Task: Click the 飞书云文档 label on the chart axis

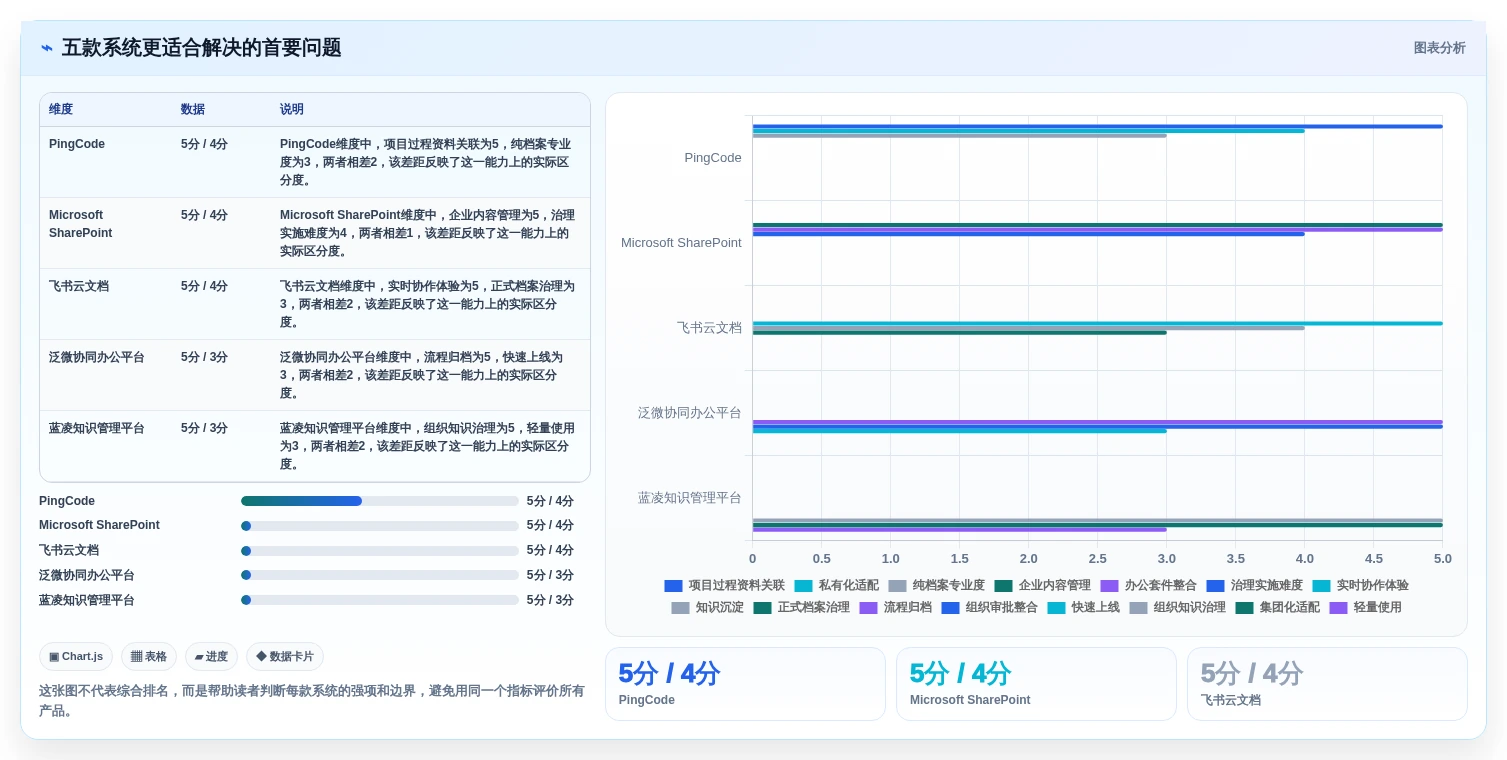Action: [x=709, y=328]
